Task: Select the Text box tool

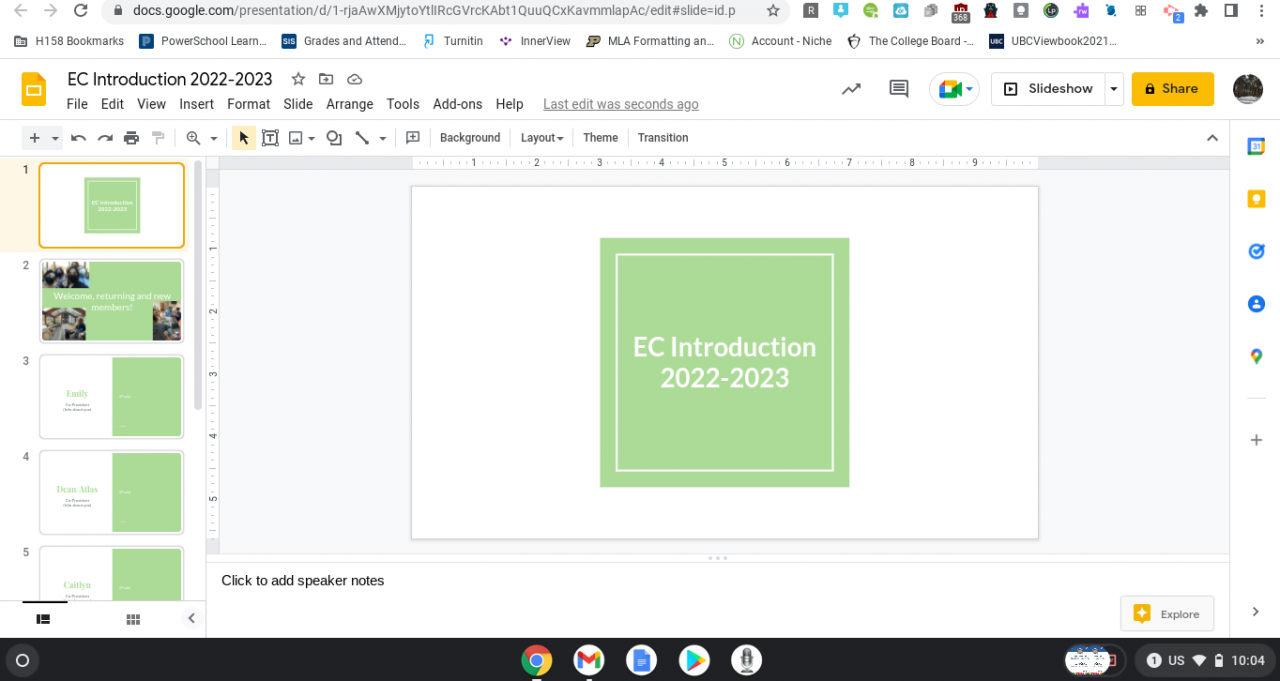Action: tap(270, 138)
